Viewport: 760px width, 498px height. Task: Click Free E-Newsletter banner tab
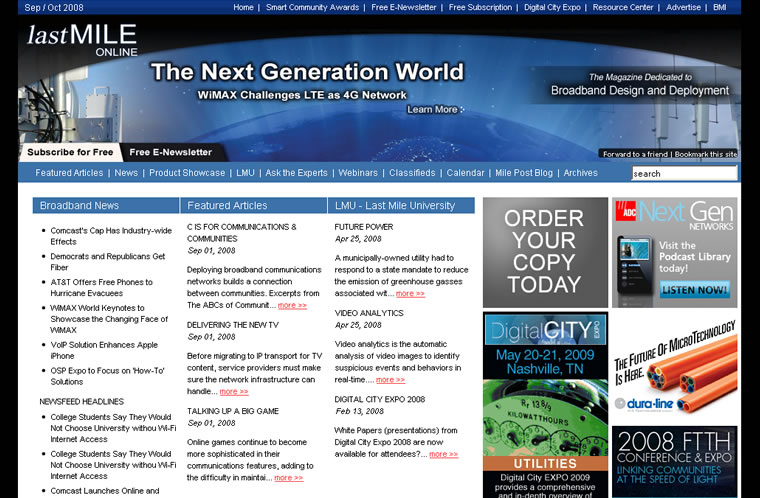[x=171, y=152]
